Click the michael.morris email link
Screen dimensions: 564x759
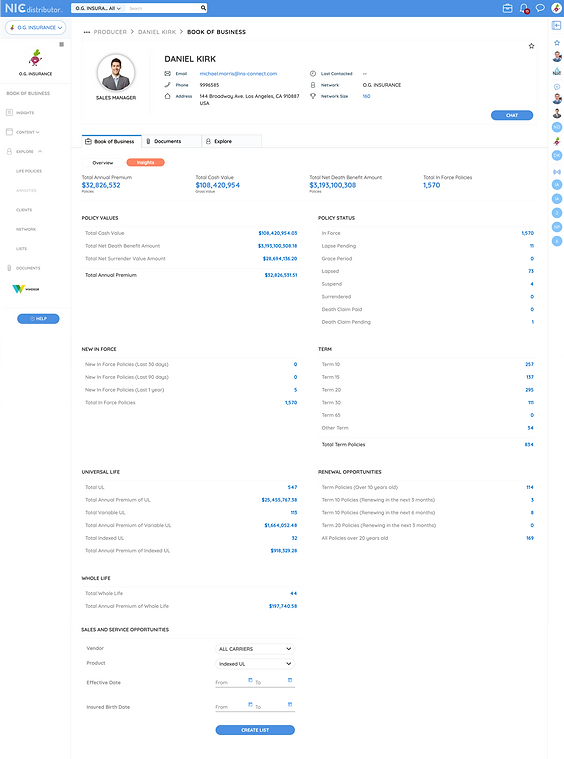click(238, 74)
